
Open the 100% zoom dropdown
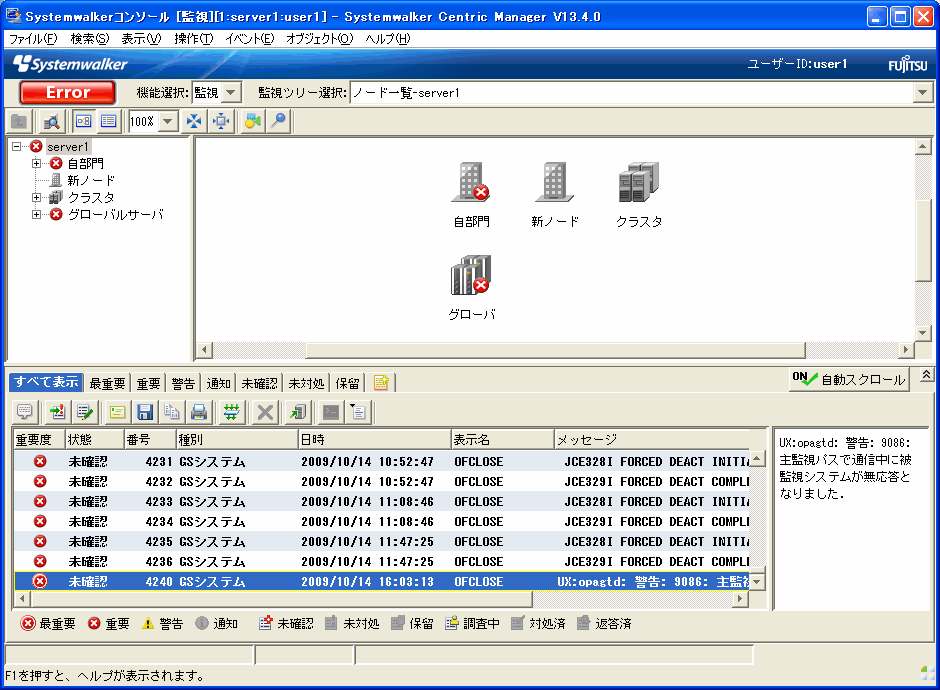click(168, 122)
